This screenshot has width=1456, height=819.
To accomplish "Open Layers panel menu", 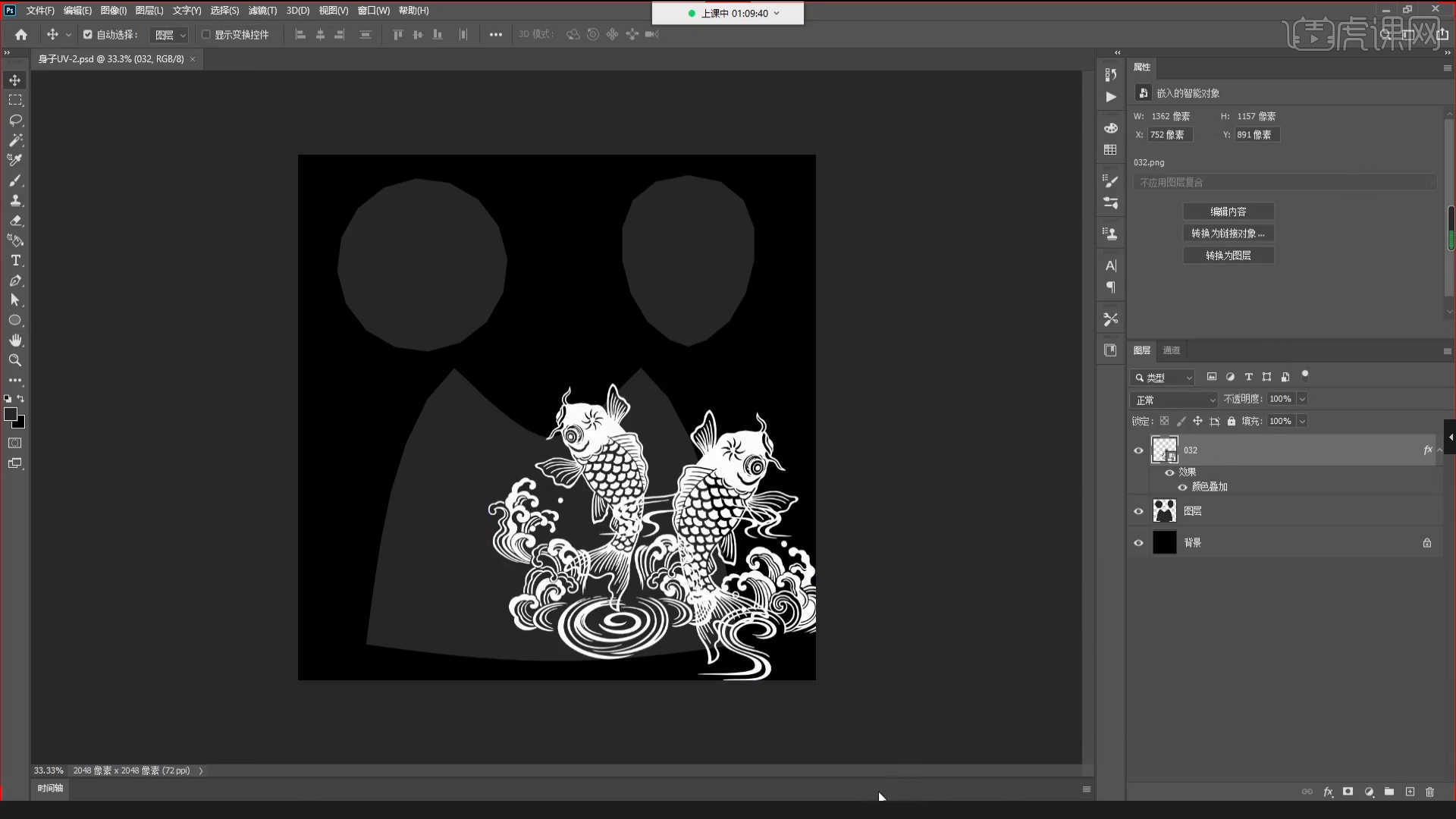I will [1447, 351].
